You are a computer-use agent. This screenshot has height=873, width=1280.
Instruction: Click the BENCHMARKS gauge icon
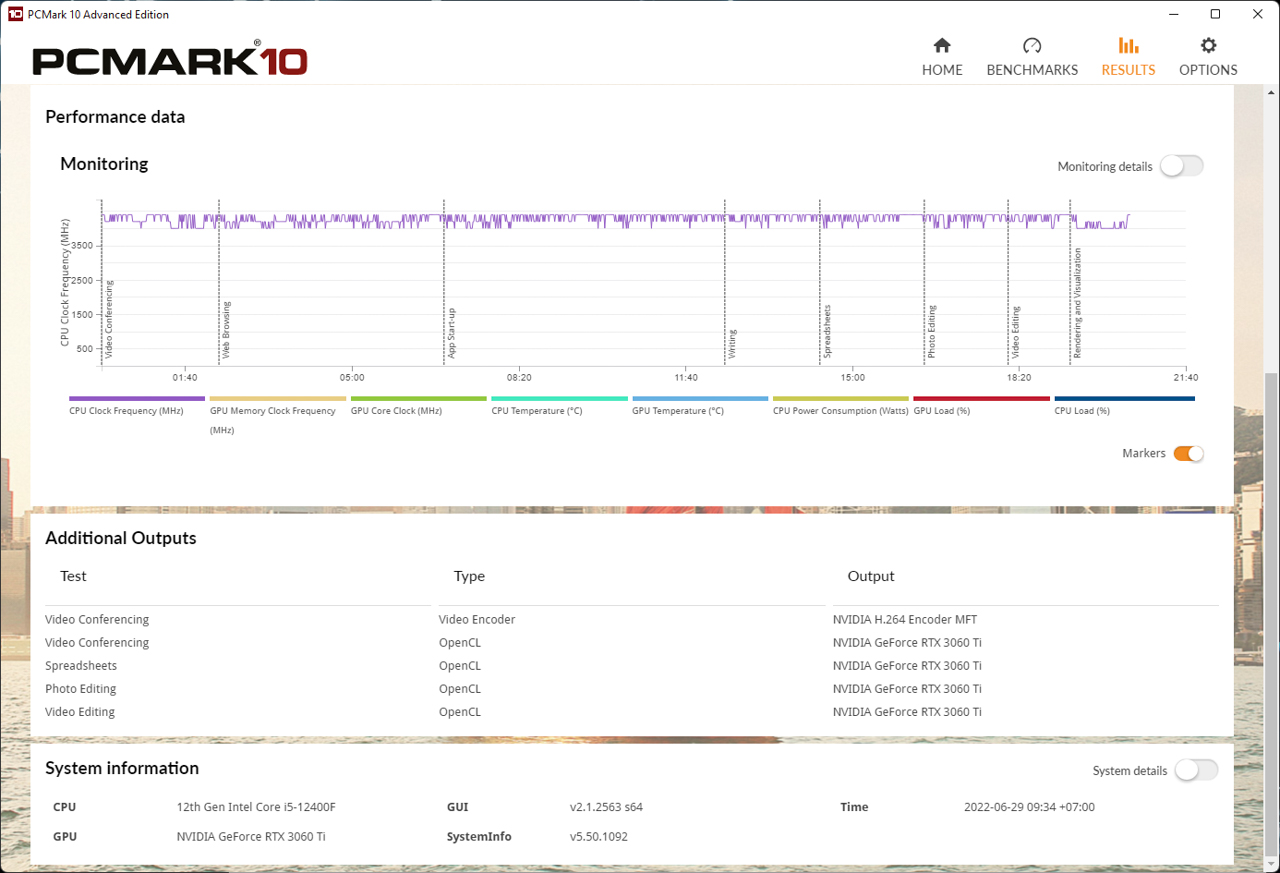click(1032, 46)
